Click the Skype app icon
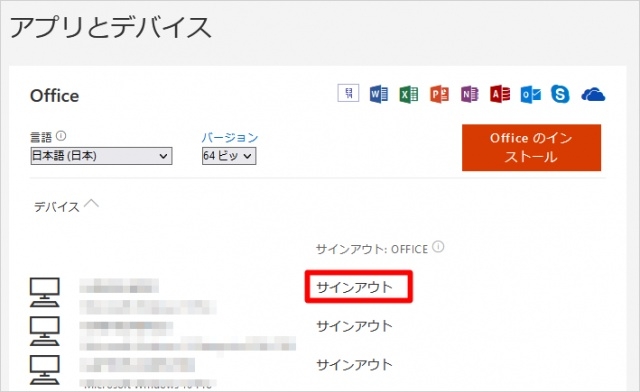The height and width of the screenshot is (392, 640). 560,94
